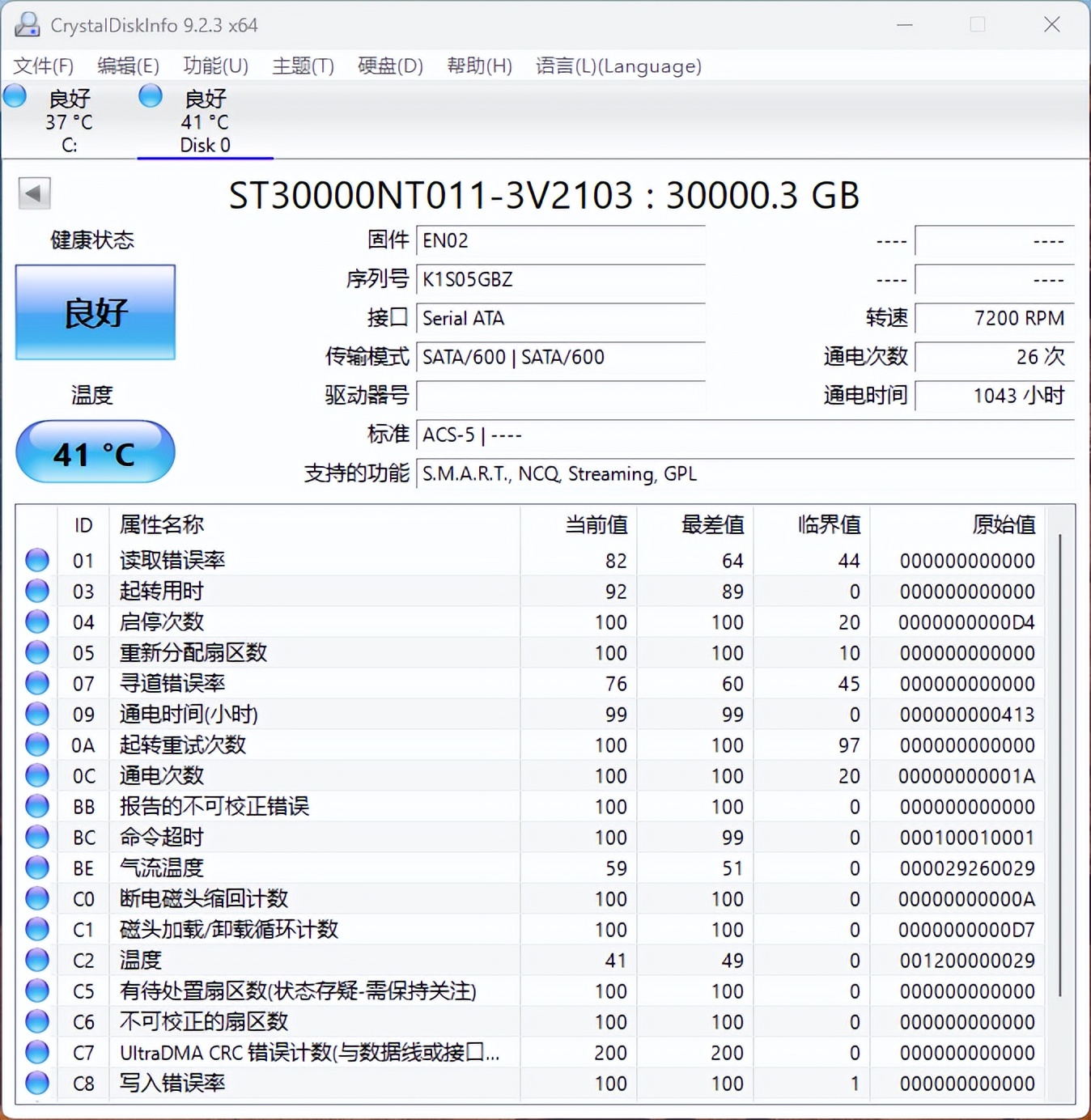
Task: Click raw value 00000000001A of 通电次数
Action: 966,776
